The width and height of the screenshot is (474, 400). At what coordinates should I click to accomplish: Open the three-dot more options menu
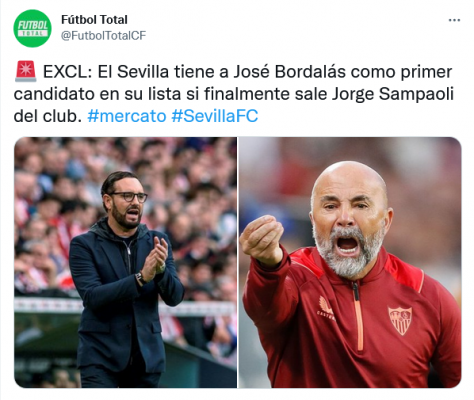click(x=454, y=20)
